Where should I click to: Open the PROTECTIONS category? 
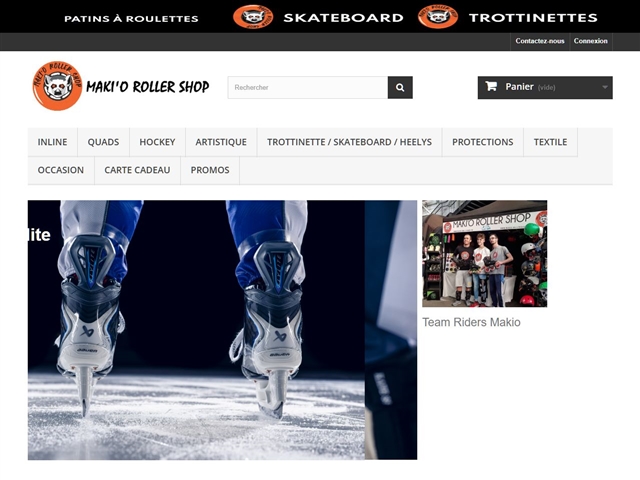point(482,142)
